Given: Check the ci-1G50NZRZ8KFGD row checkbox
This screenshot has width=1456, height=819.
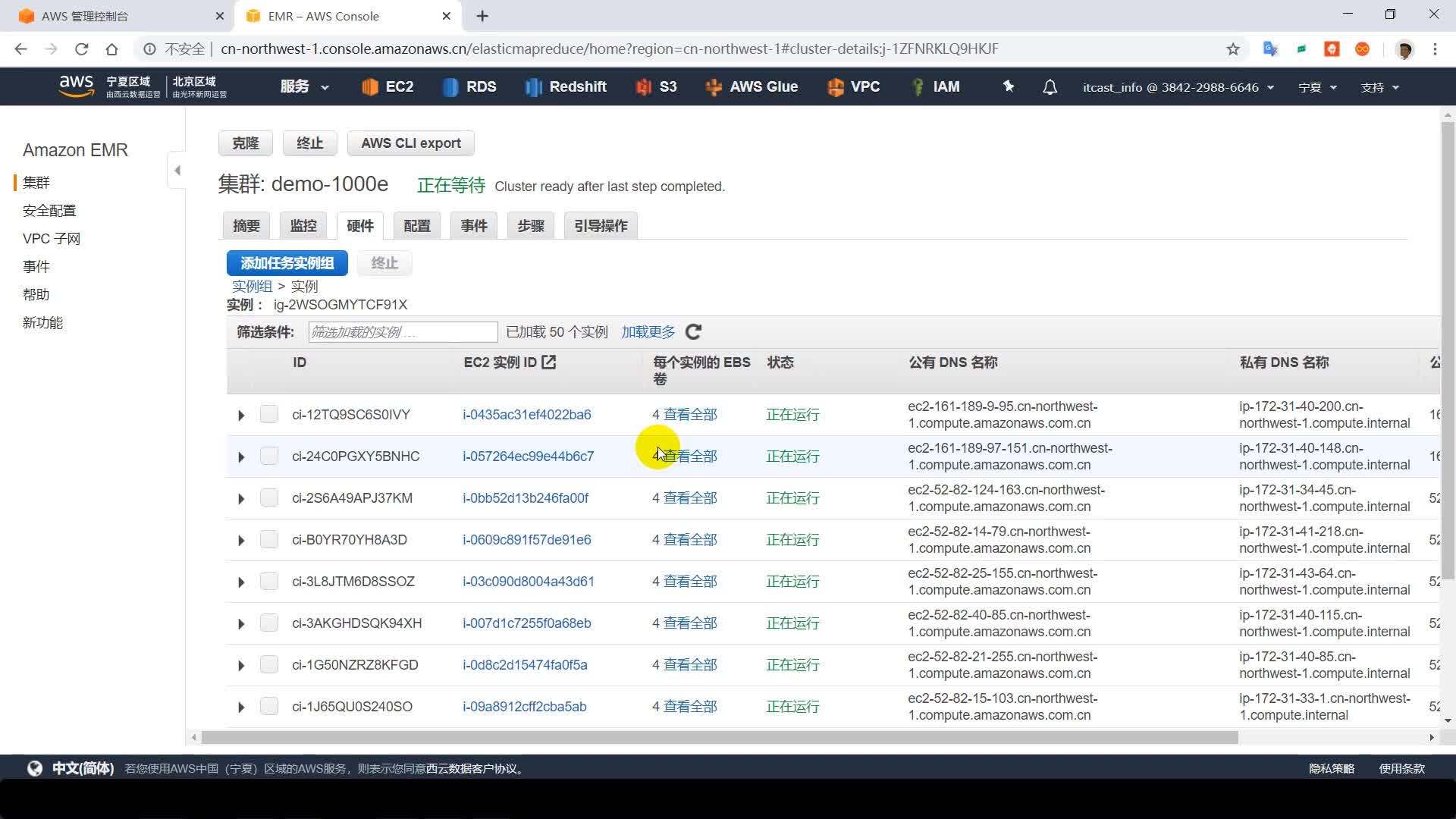Looking at the screenshot, I should (268, 664).
